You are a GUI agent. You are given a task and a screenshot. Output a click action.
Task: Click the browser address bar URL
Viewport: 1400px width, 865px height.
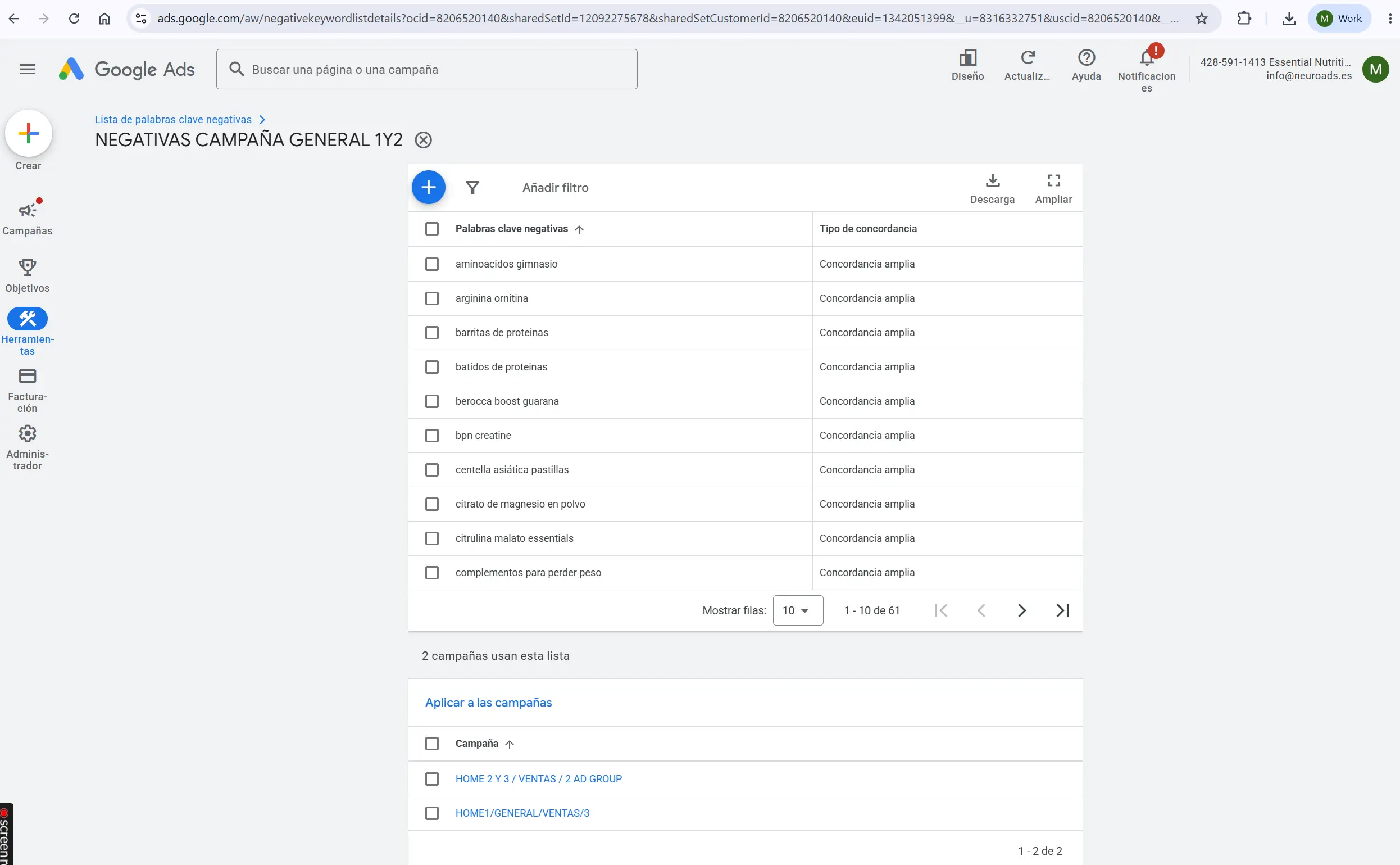click(x=668, y=19)
